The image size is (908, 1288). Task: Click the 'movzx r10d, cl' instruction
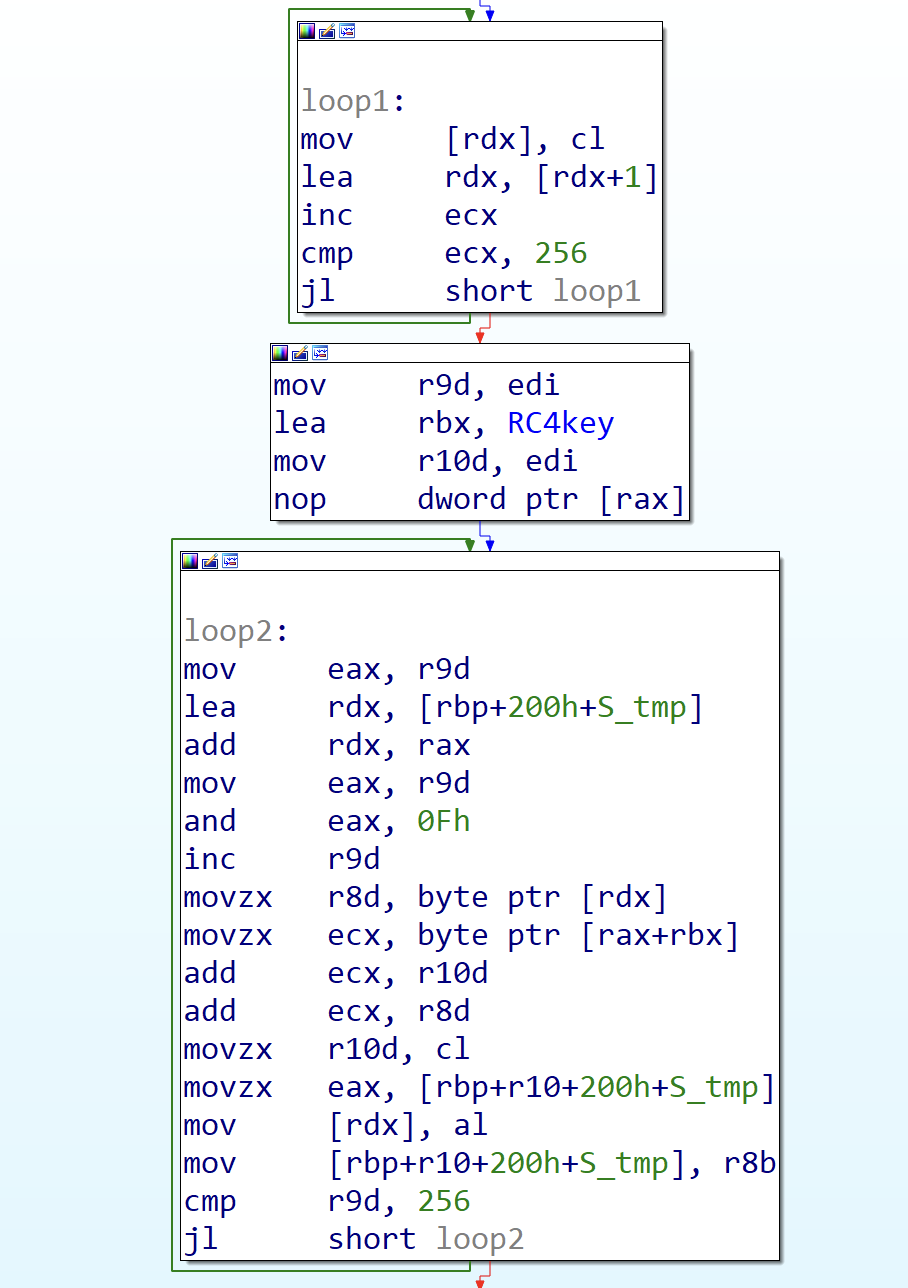327,1049
